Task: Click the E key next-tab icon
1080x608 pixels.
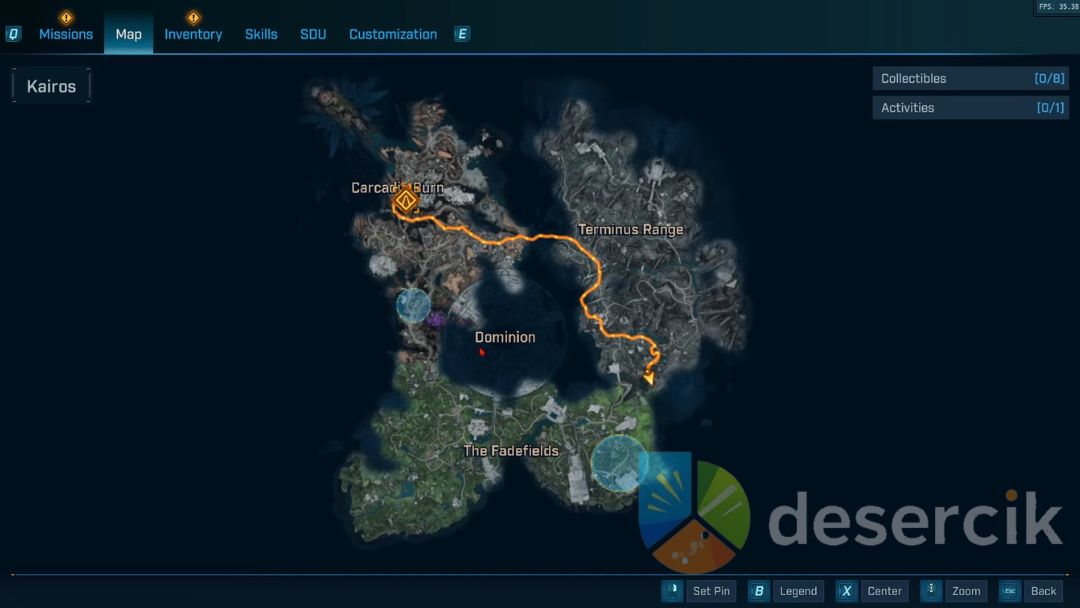Action: click(462, 34)
